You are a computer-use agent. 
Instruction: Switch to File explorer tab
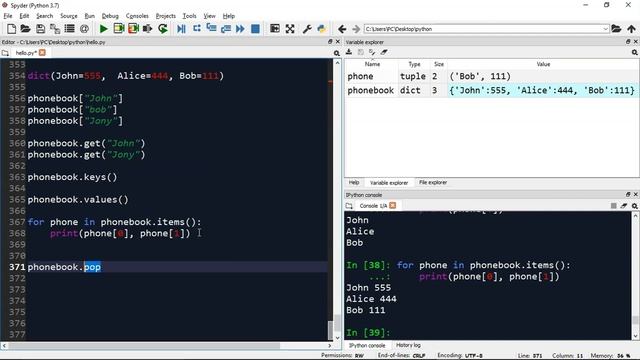pos(433,182)
